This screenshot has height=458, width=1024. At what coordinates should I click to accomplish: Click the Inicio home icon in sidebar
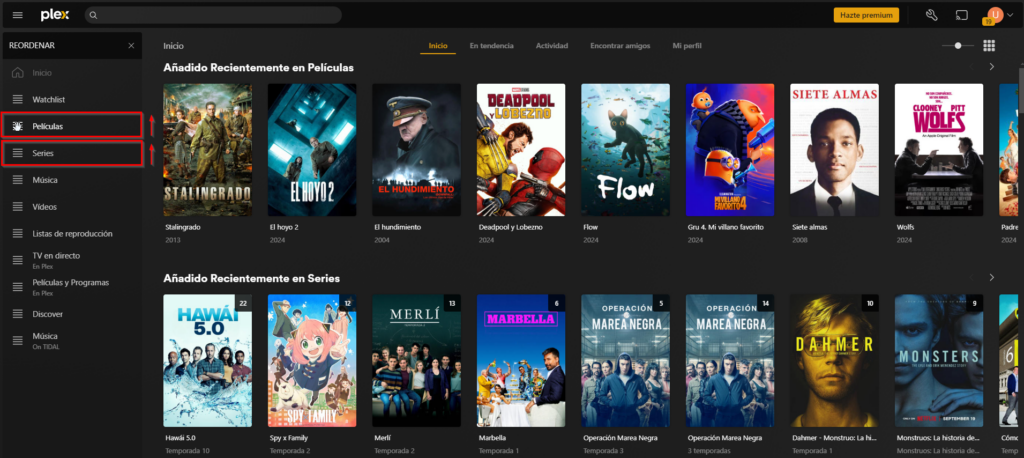tap(18, 73)
